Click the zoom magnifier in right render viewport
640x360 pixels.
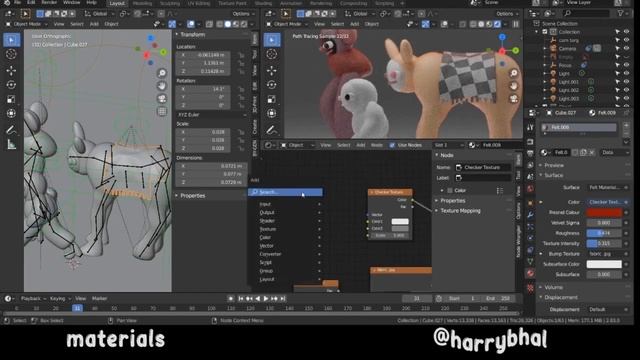point(513,73)
